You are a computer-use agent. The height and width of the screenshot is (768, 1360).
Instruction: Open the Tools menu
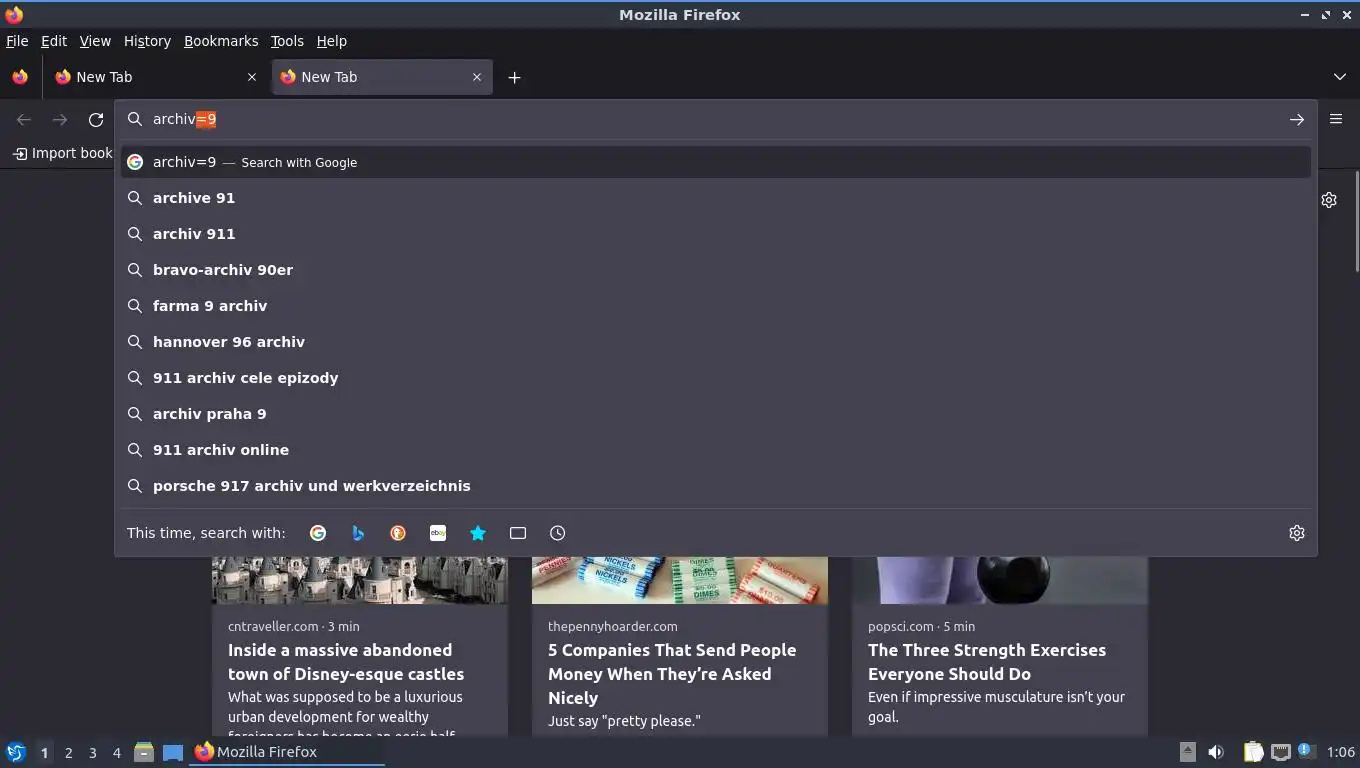pyautogui.click(x=287, y=41)
